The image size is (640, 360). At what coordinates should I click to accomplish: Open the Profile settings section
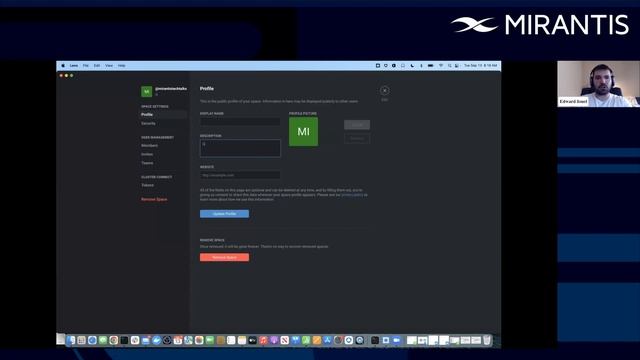pos(147,115)
